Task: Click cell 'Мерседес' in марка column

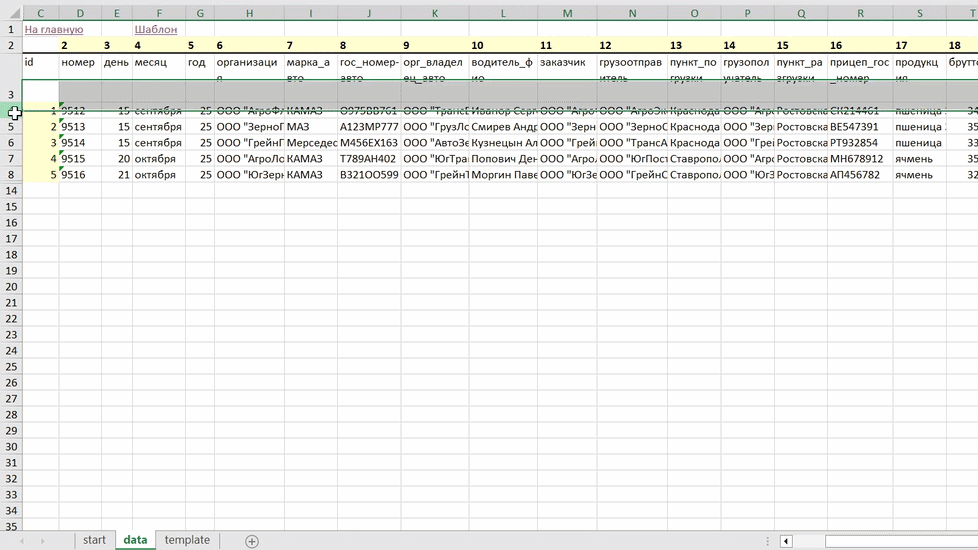Action: click(311, 143)
